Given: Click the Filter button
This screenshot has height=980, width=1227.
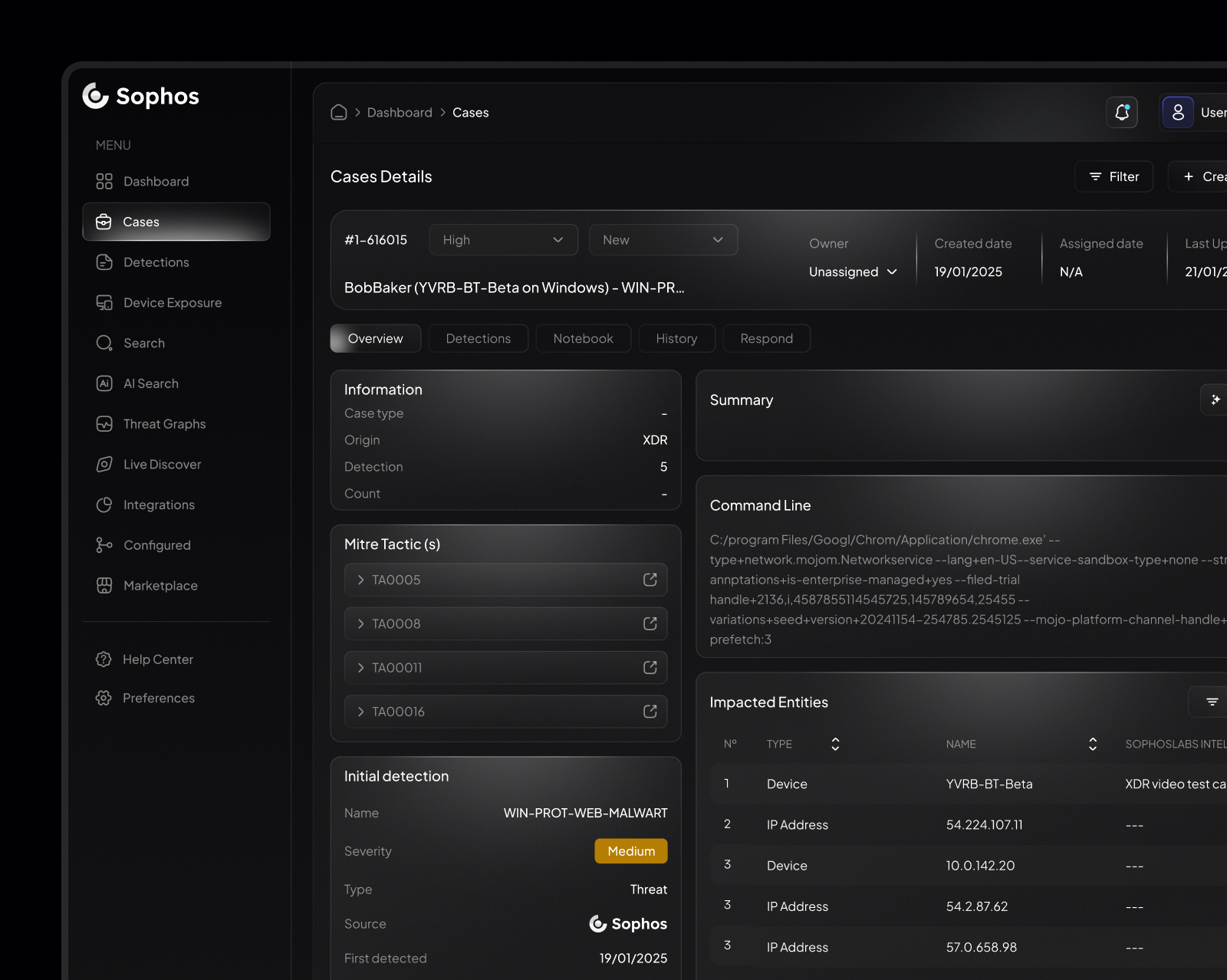Looking at the screenshot, I should coord(1114,176).
